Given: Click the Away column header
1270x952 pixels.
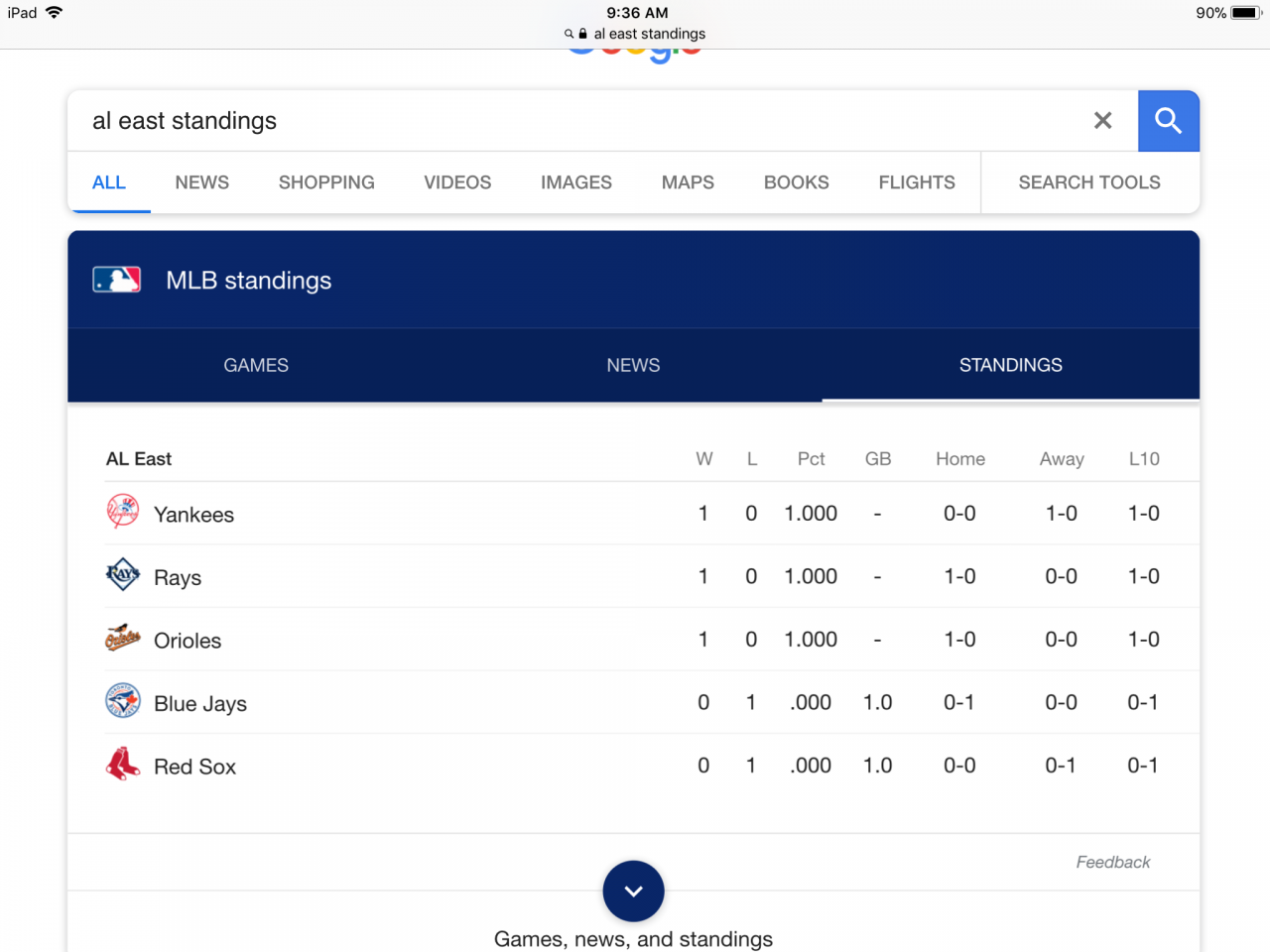Looking at the screenshot, I should coord(1062,459).
